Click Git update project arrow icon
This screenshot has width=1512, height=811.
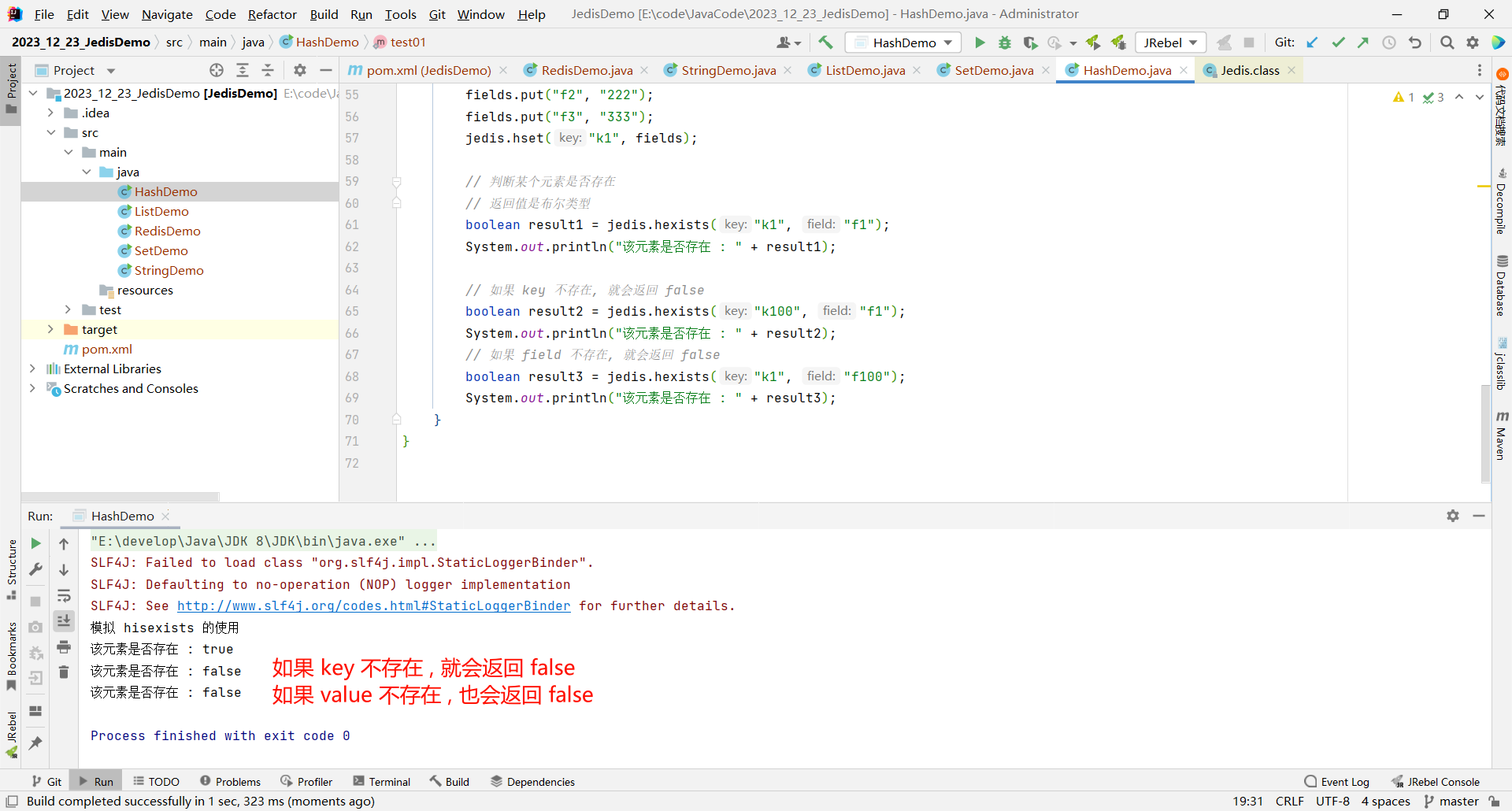(1312, 43)
